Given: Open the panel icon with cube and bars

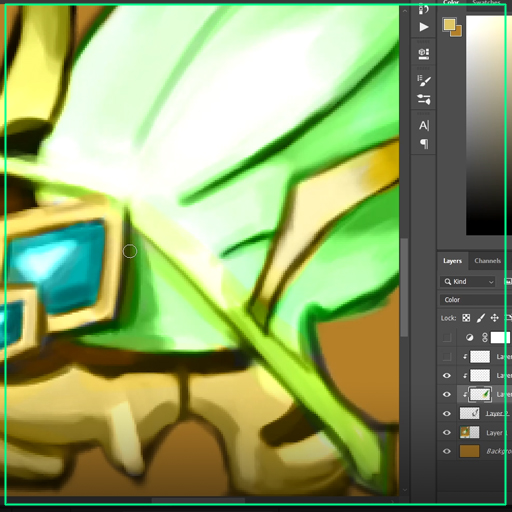Looking at the screenshot, I should (x=424, y=54).
